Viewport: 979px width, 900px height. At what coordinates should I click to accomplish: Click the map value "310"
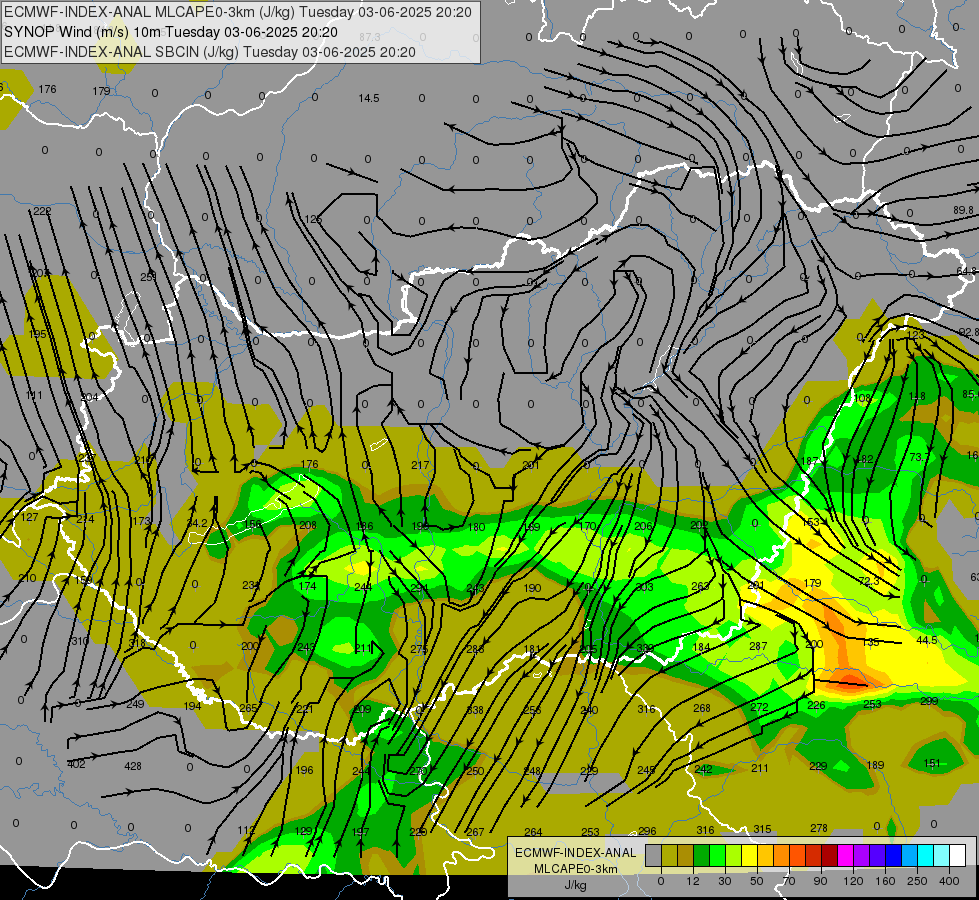point(80,641)
